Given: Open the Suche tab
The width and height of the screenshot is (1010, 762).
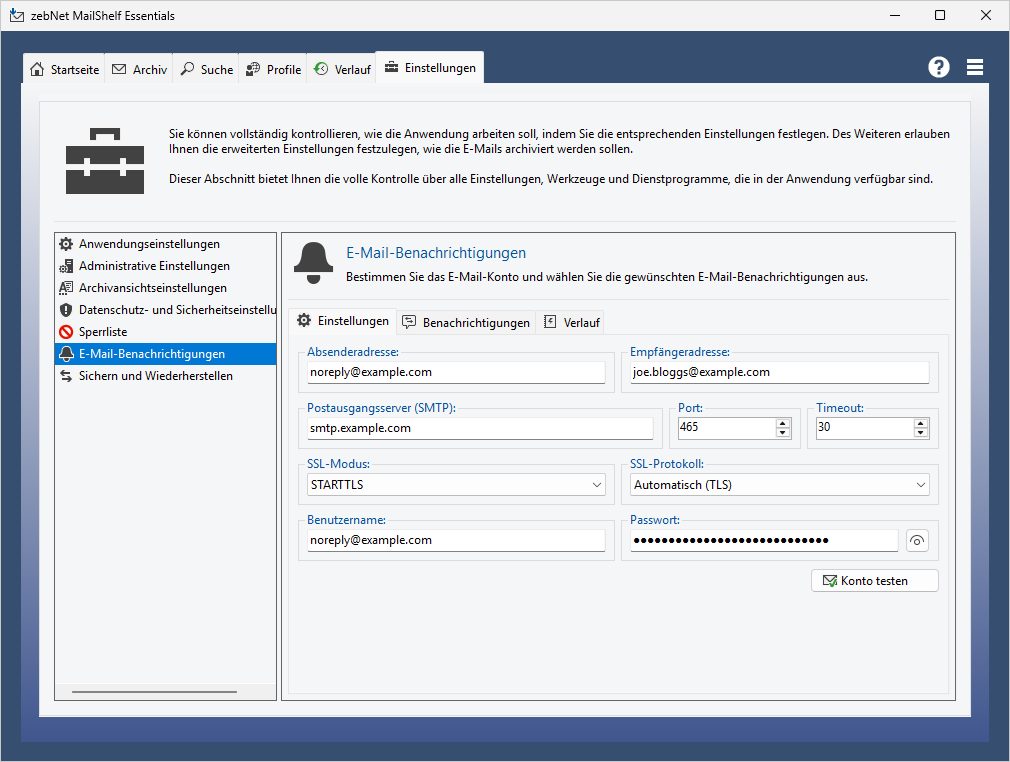Looking at the screenshot, I should (206, 70).
